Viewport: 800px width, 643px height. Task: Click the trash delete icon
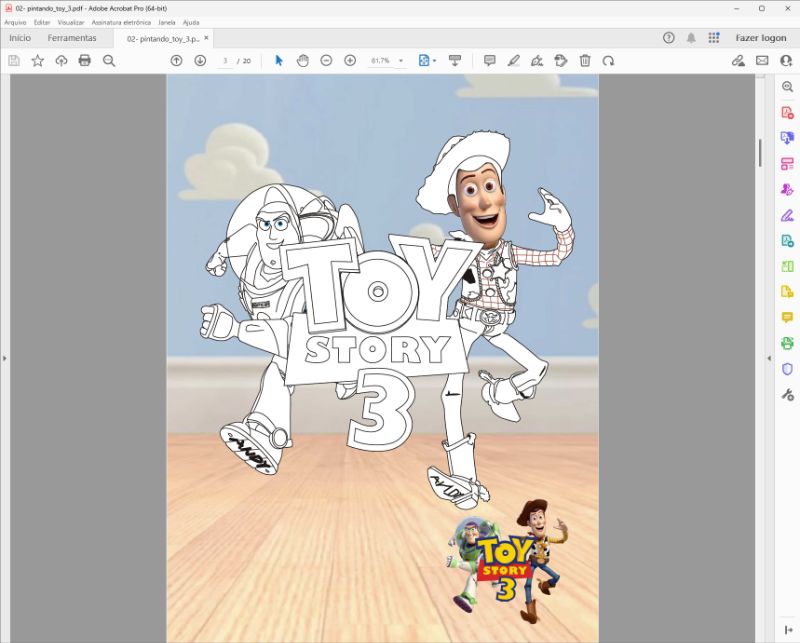point(585,61)
